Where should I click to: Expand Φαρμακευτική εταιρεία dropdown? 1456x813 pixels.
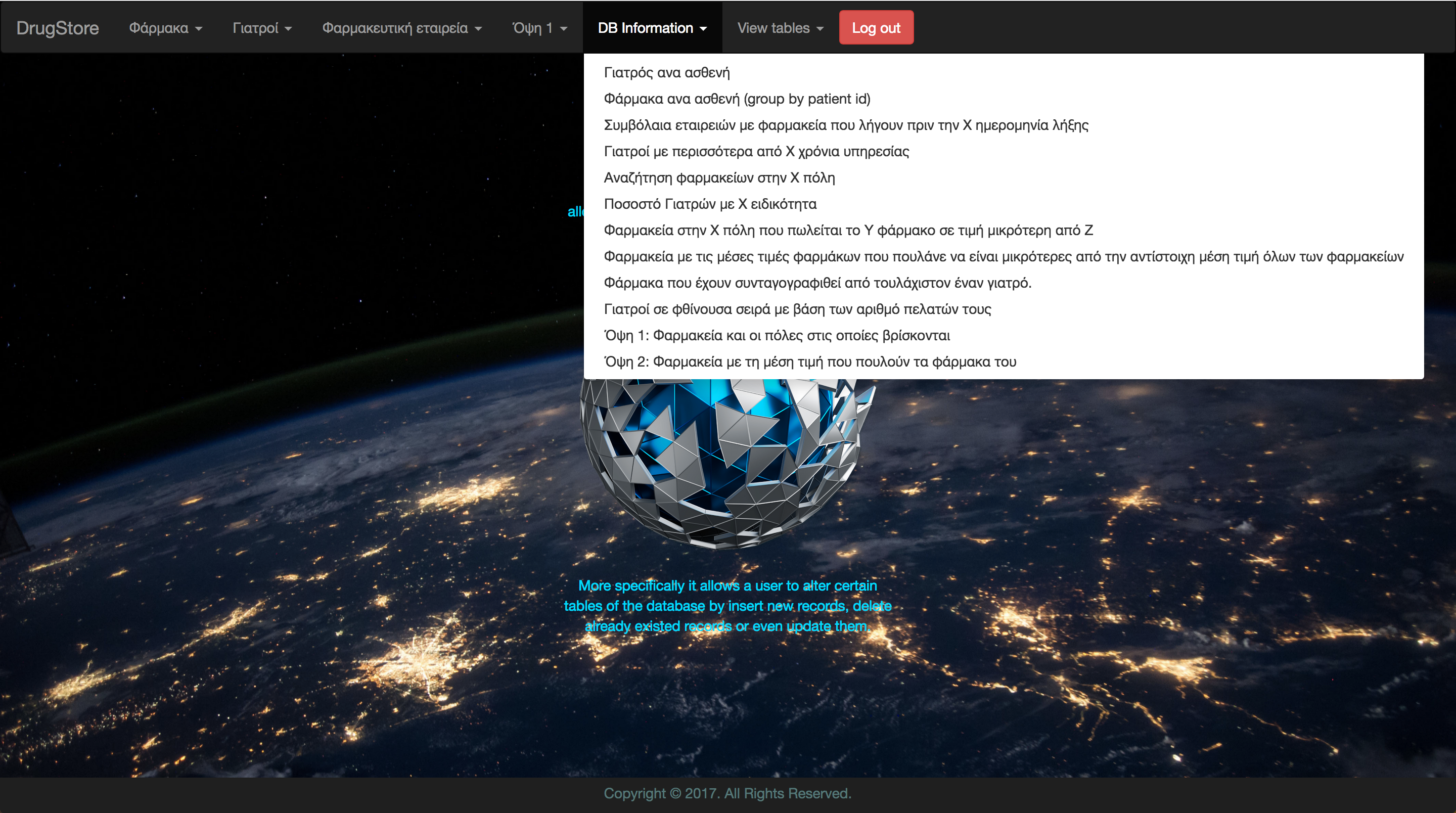(x=401, y=28)
